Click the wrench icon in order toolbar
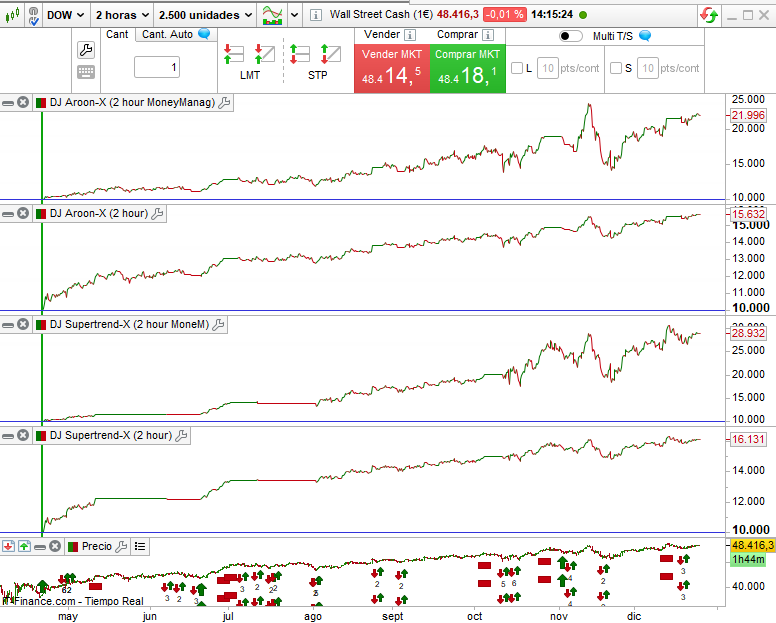776x623 pixels. [x=86, y=49]
